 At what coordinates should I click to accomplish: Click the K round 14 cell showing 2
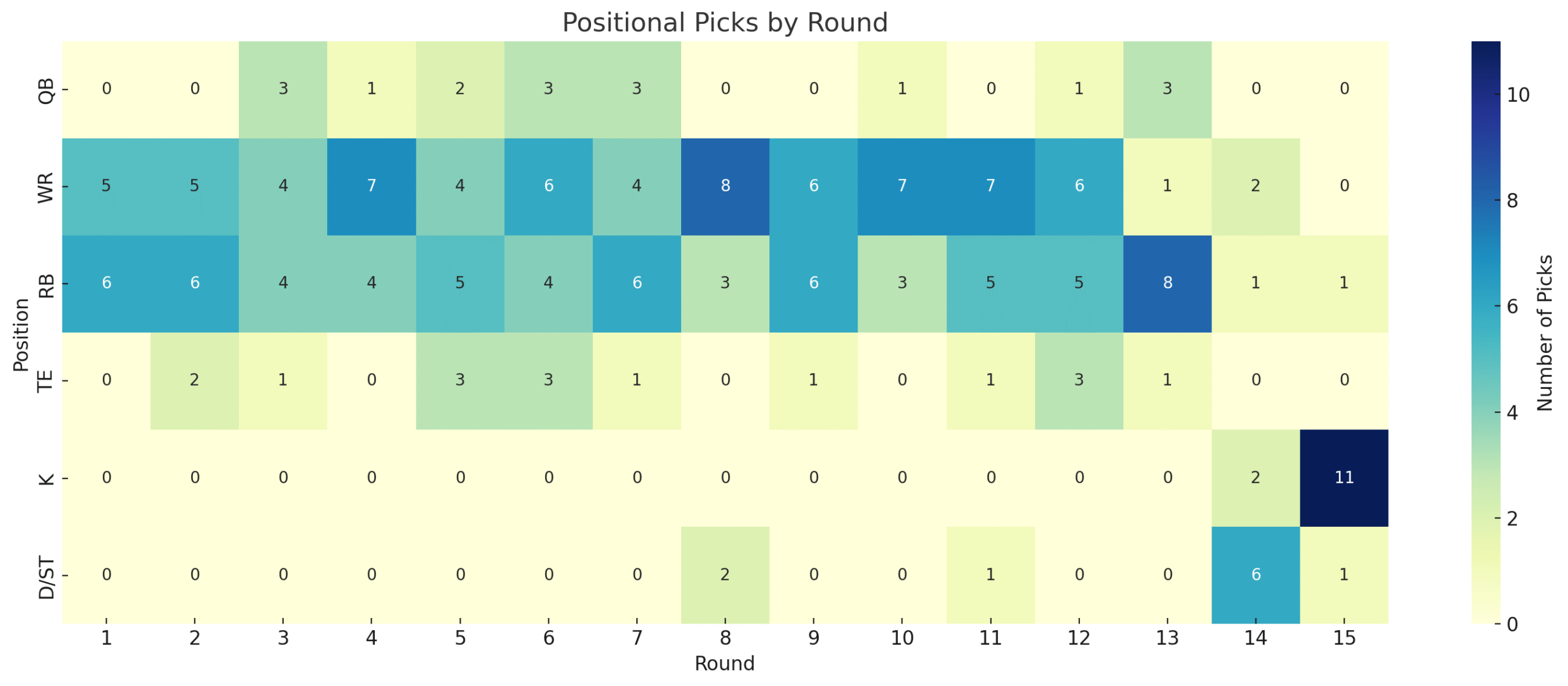click(x=1255, y=478)
